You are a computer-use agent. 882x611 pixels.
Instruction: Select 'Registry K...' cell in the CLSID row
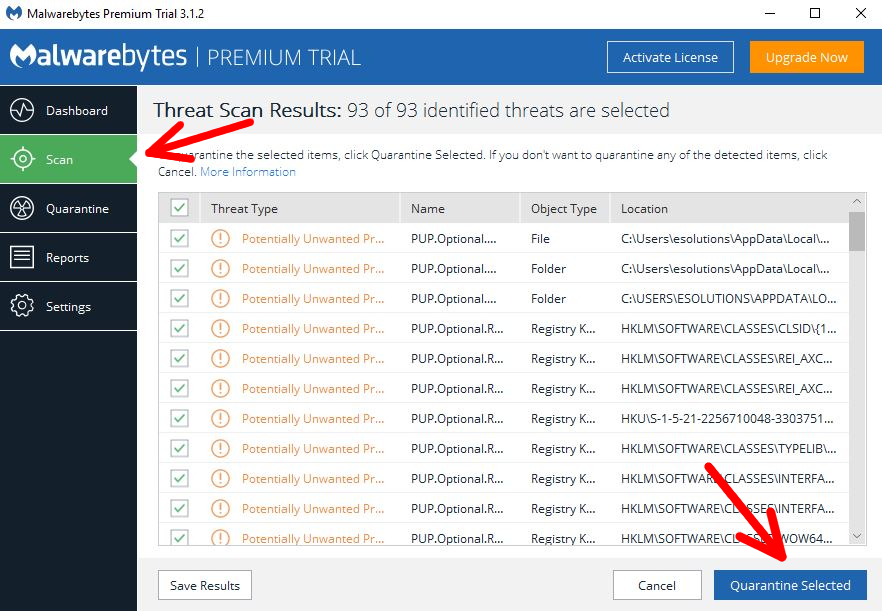click(x=563, y=329)
